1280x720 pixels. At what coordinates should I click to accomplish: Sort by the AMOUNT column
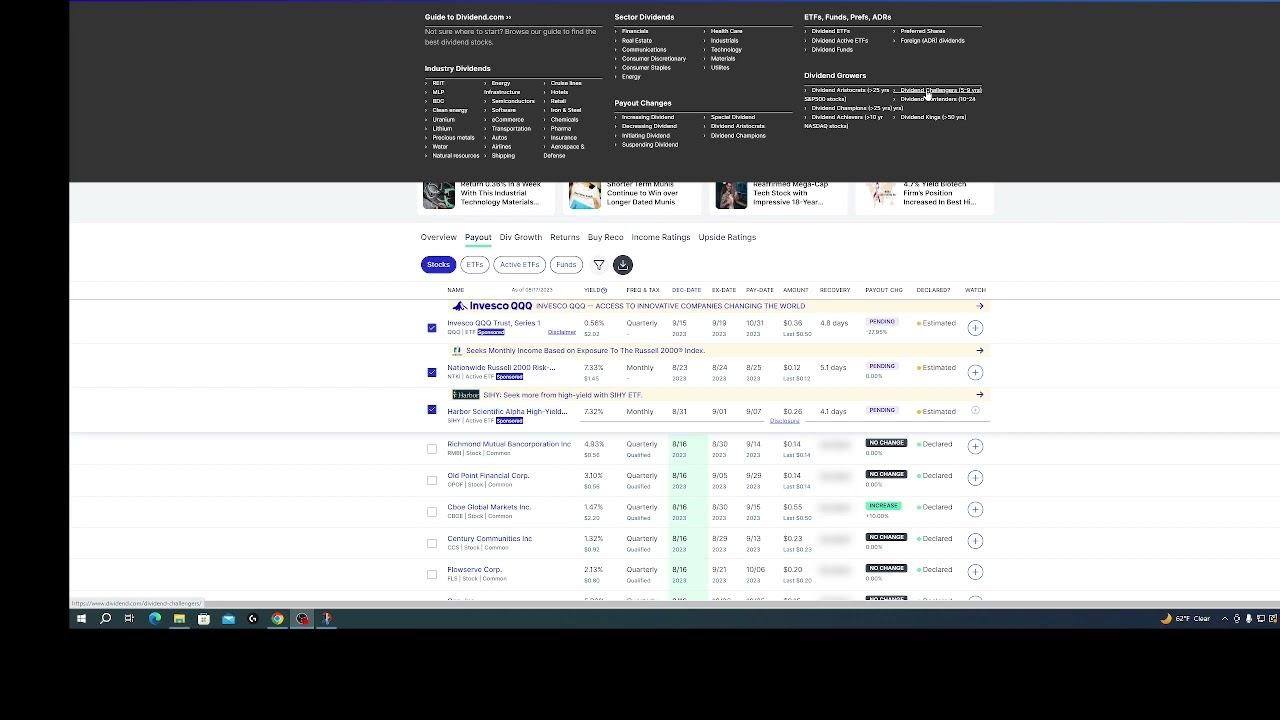tap(795, 290)
